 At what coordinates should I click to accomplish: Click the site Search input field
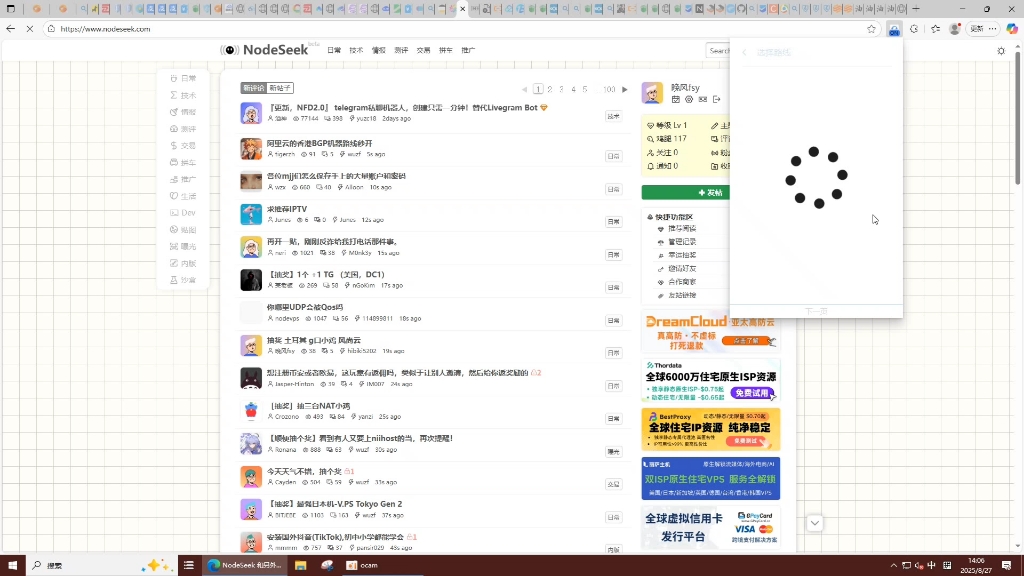[x=718, y=50]
